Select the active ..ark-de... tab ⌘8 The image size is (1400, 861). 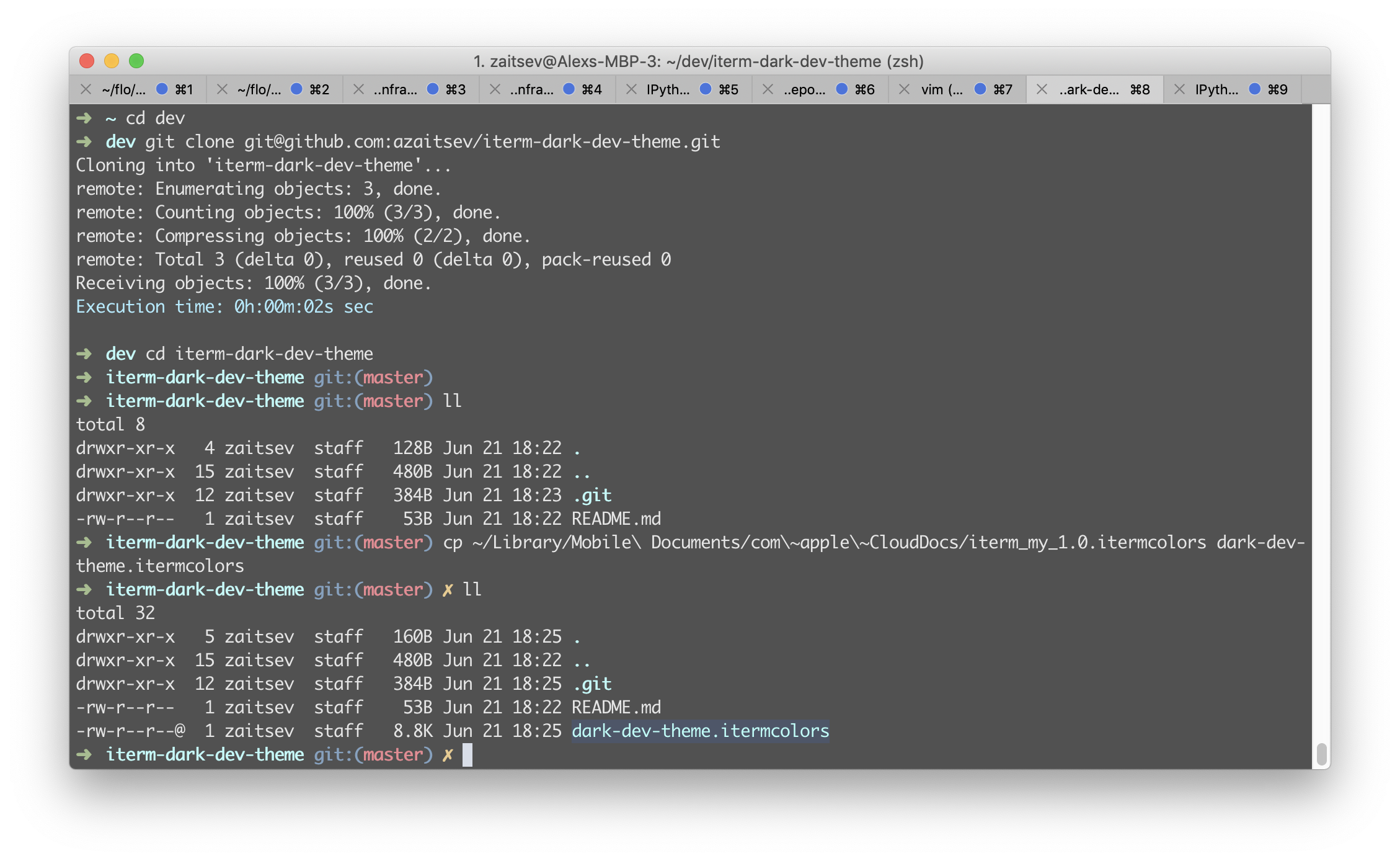(1095, 89)
